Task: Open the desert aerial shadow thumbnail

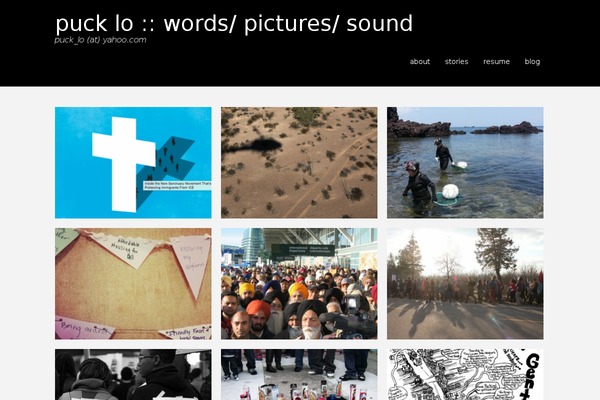Action: (x=299, y=163)
